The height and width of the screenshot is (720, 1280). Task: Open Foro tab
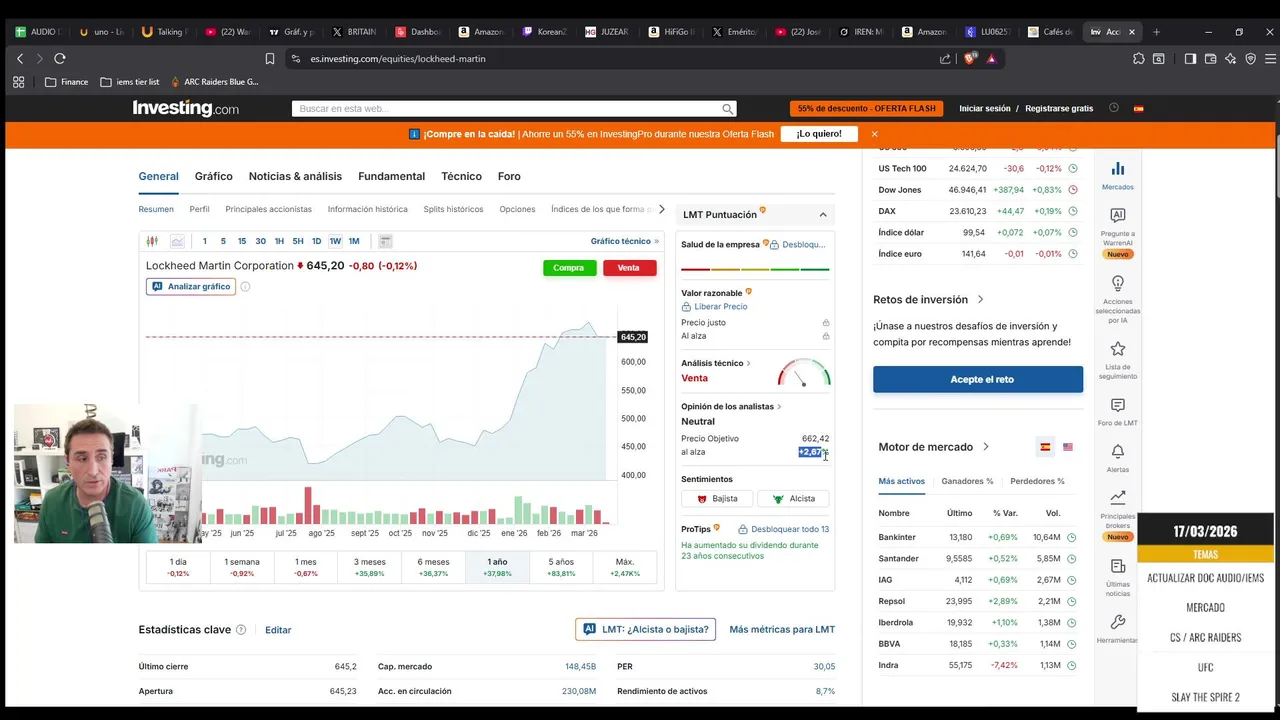[509, 177]
